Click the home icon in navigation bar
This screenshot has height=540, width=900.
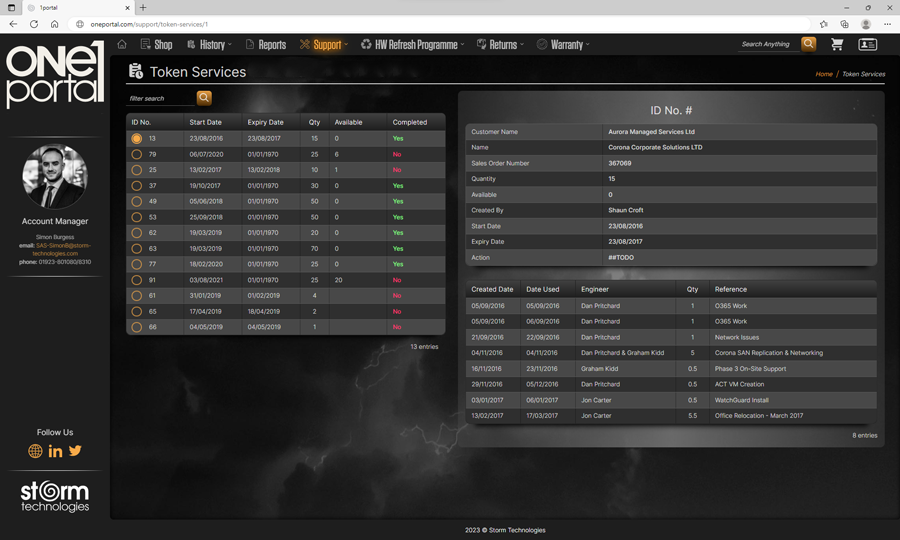tap(122, 45)
